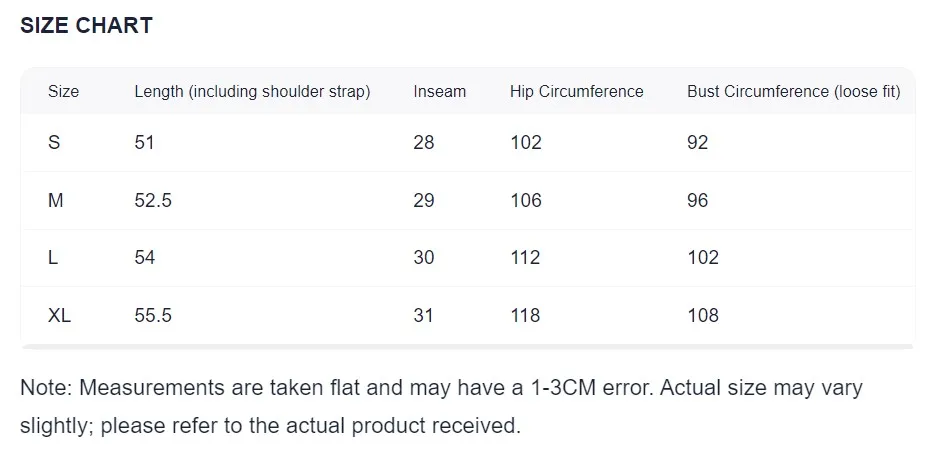943x458 pixels.
Task: Select hip circumference value 118
Action: pyautogui.click(x=525, y=316)
